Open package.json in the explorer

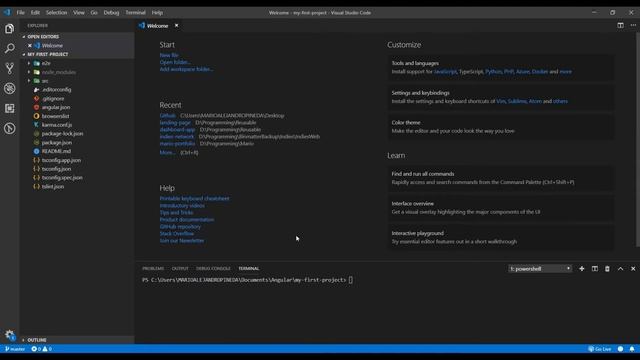(57, 142)
